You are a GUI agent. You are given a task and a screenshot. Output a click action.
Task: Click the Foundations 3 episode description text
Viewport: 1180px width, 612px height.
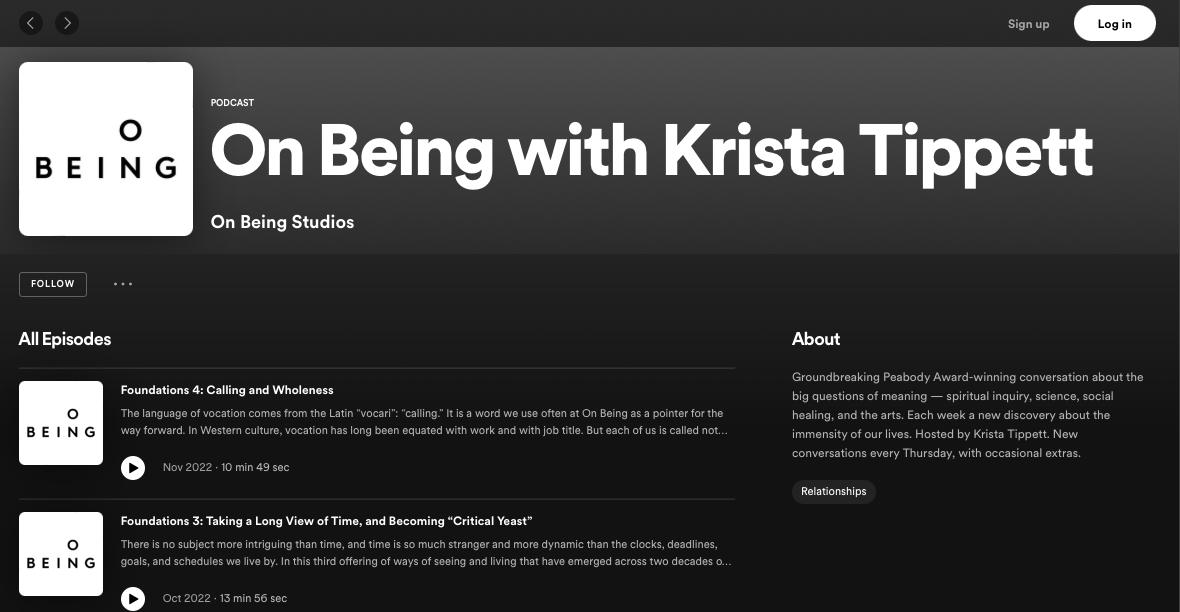426,553
